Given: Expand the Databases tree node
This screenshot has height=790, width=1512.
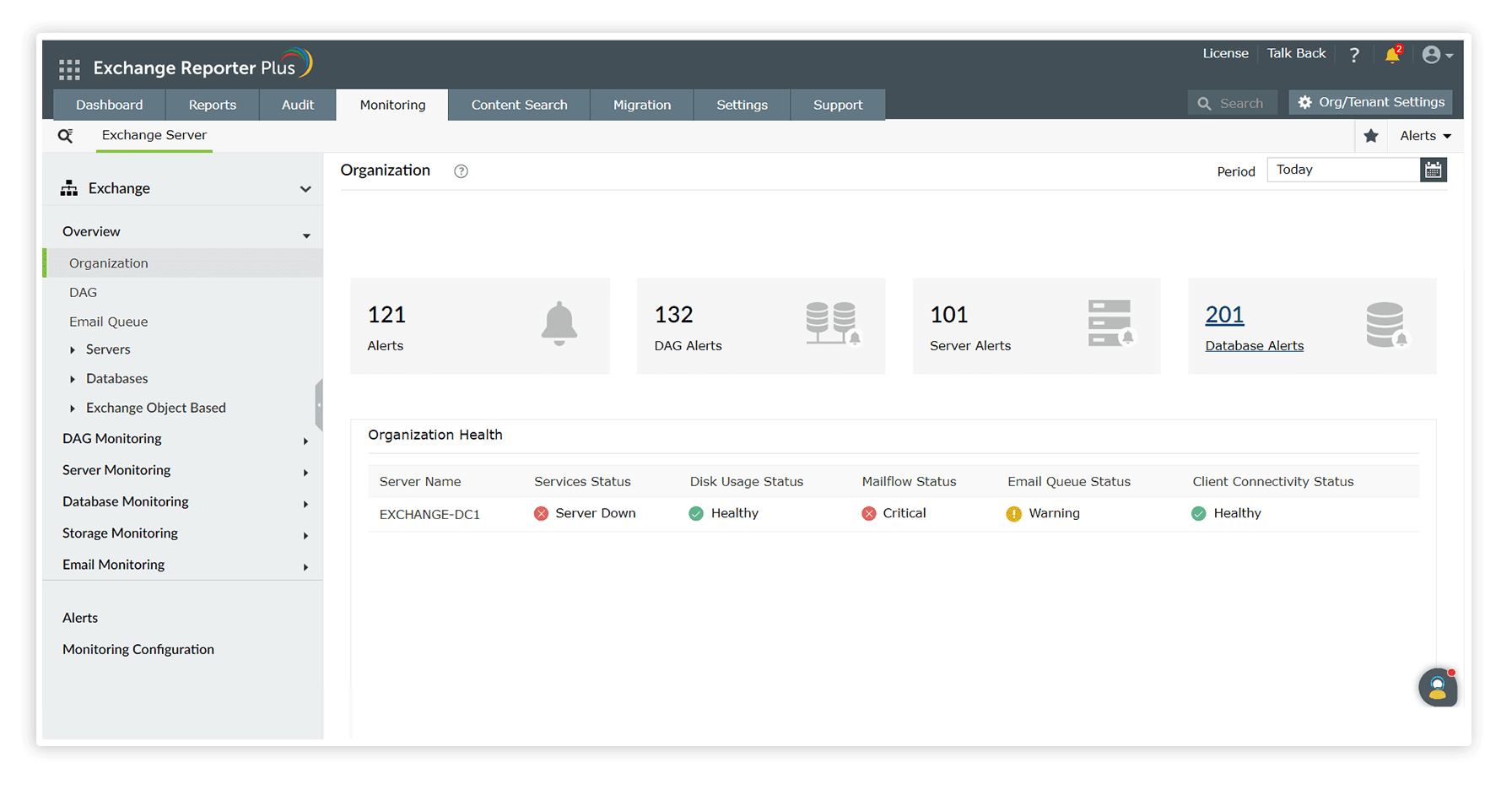Looking at the screenshot, I should pos(73,380).
